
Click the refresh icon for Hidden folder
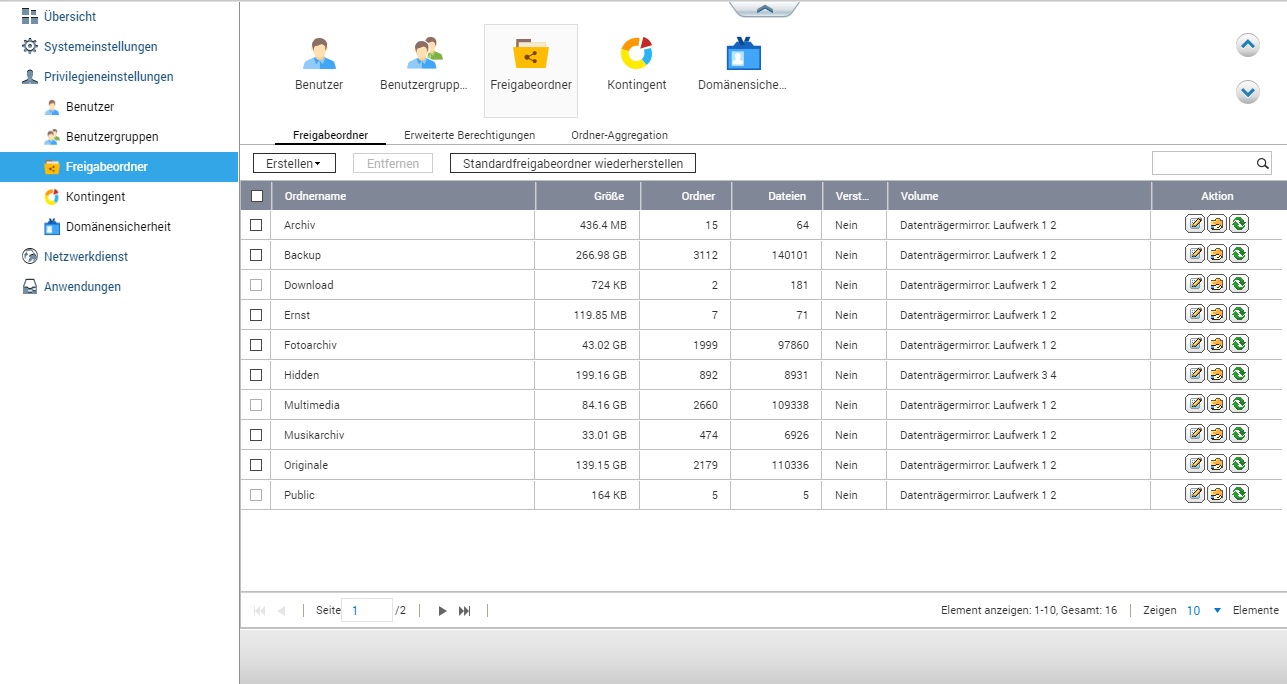(x=1239, y=375)
